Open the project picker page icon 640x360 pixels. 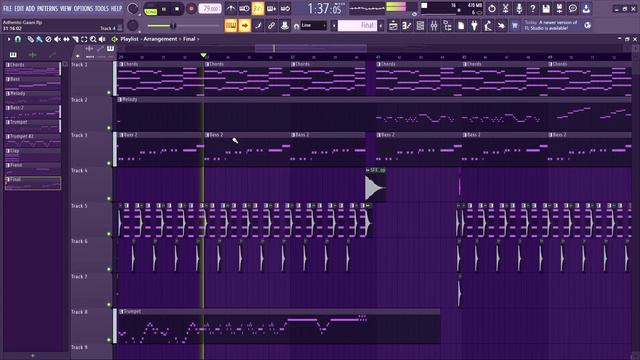pyautogui.click(x=461, y=26)
